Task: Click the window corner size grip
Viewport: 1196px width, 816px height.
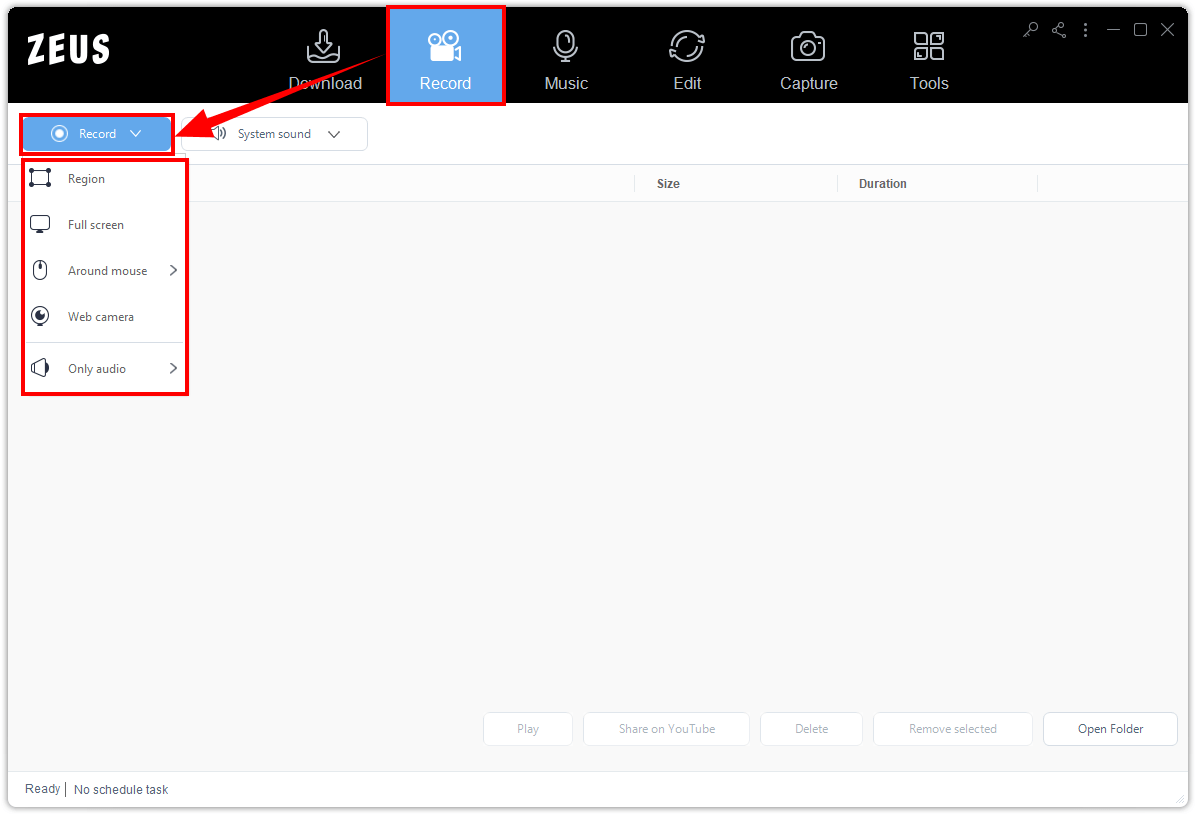Action: coord(1180,798)
